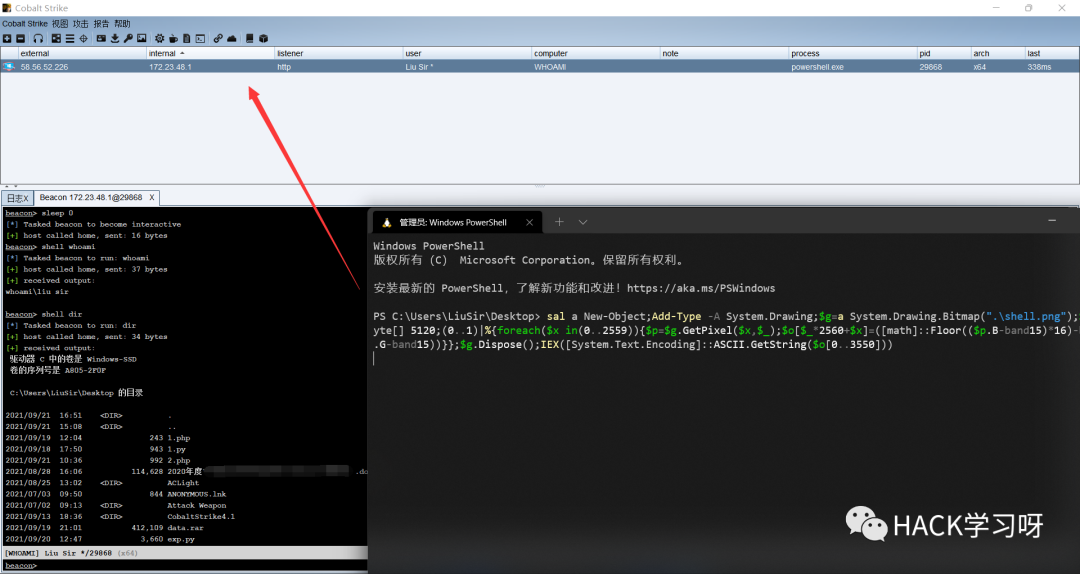Click the Java applet coffee cup icon
Image resolution: width=1080 pixels, height=574 pixels.
173,39
